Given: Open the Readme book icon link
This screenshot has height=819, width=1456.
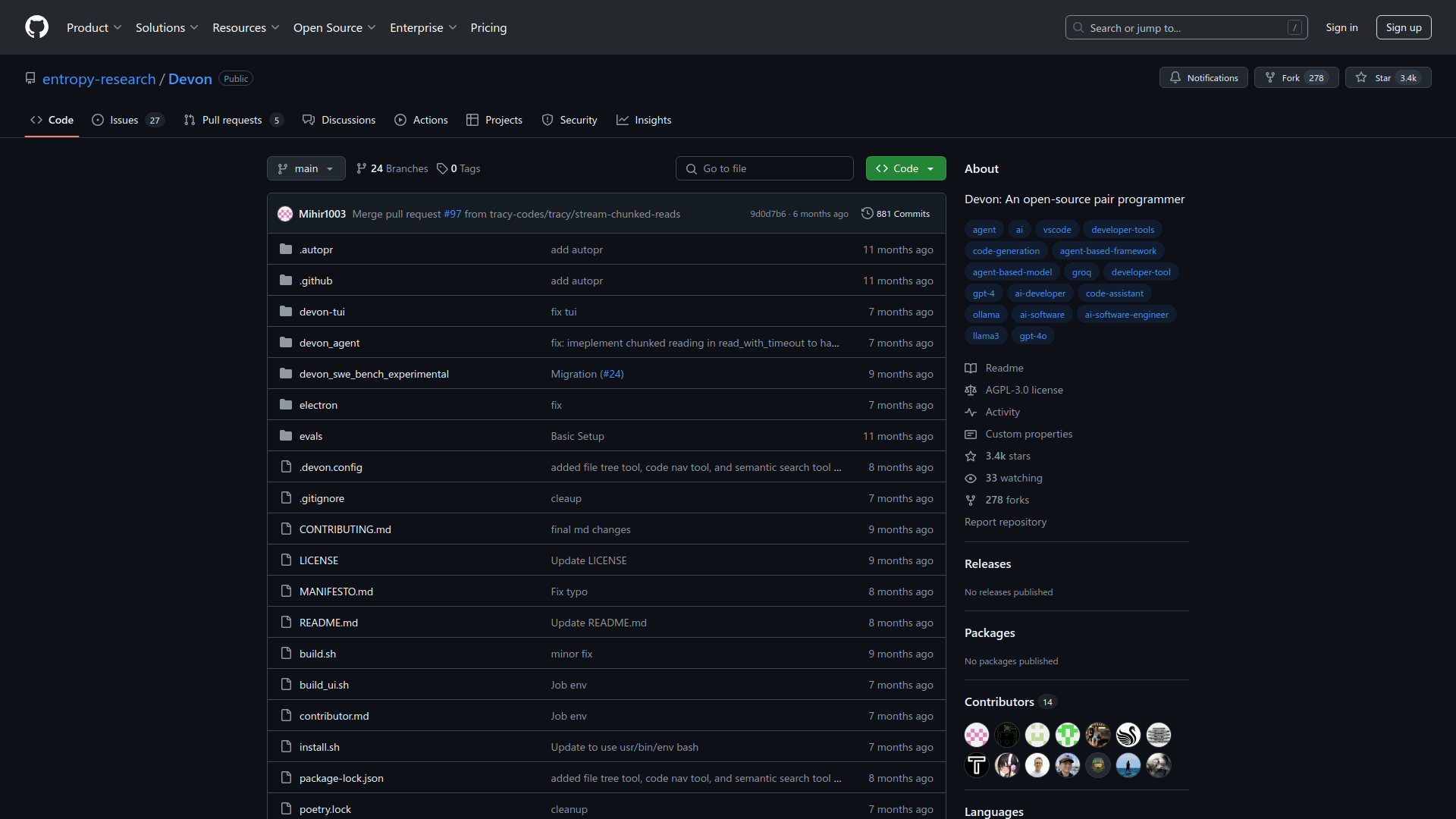Looking at the screenshot, I should tap(971, 368).
